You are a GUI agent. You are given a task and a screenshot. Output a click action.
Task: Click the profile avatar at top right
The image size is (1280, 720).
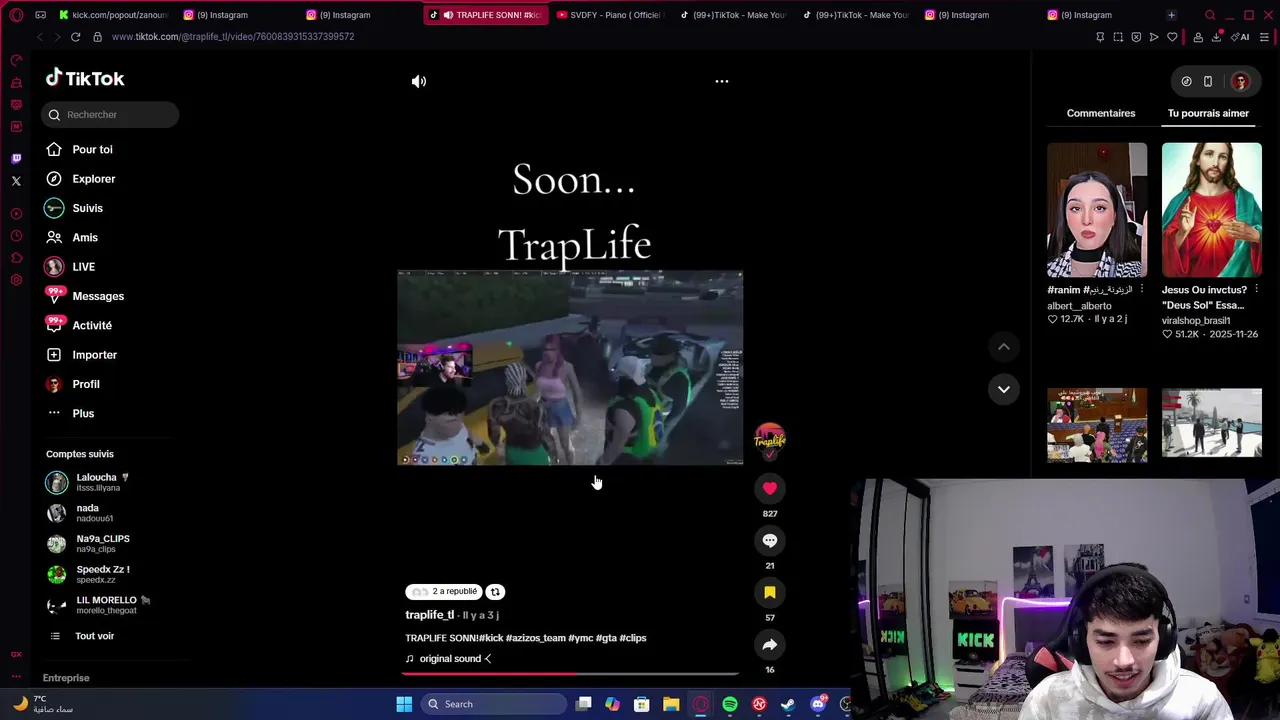[1240, 82]
